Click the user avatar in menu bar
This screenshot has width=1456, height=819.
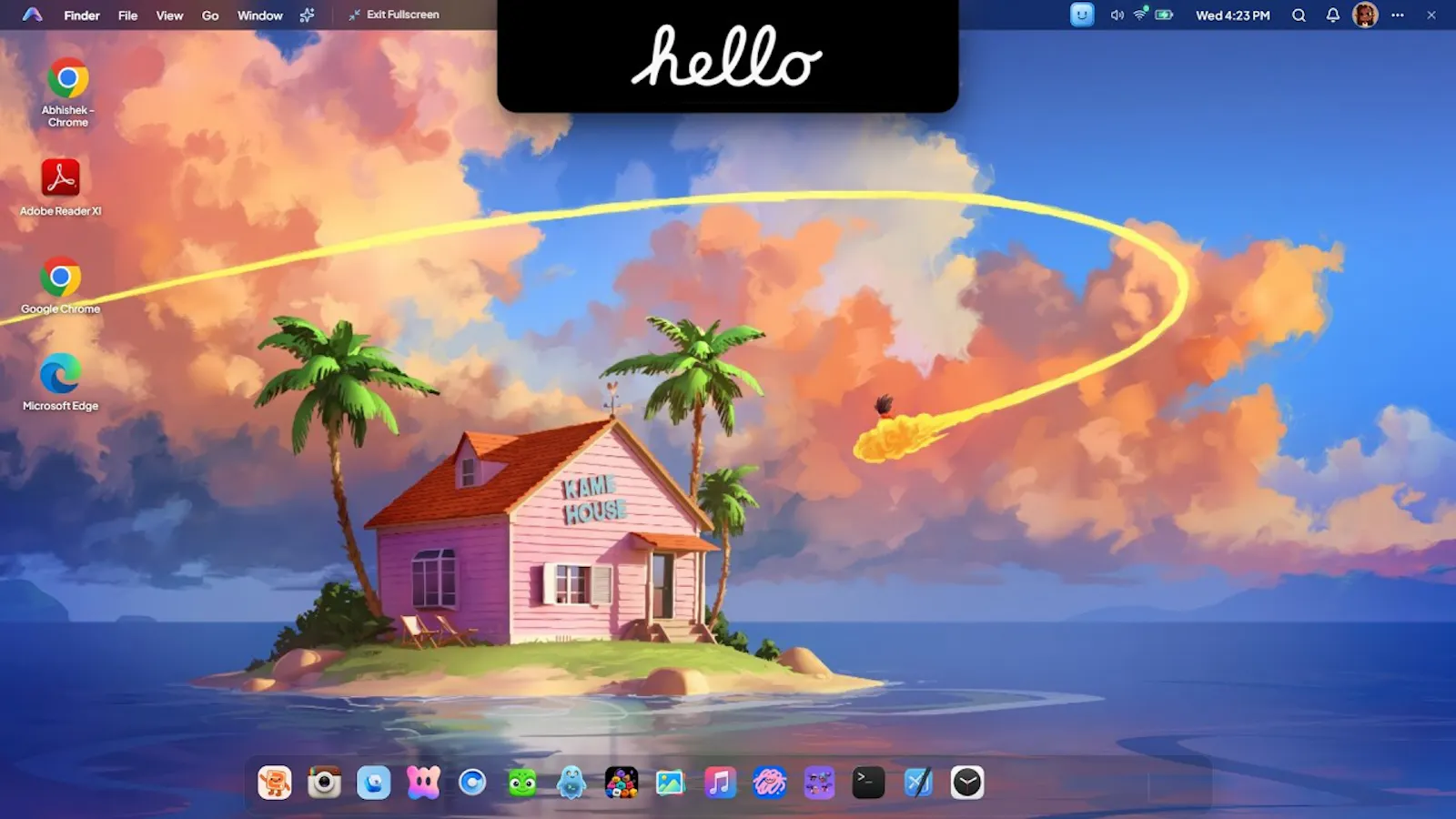point(1365,15)
